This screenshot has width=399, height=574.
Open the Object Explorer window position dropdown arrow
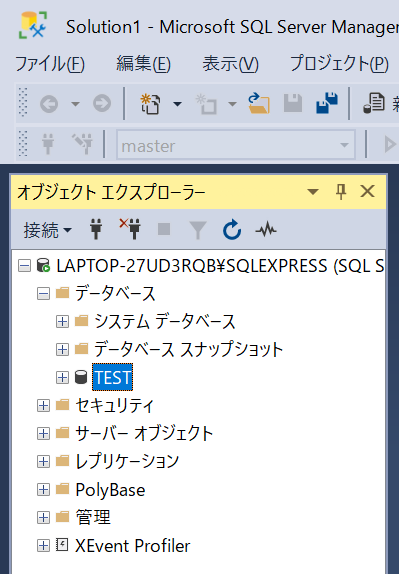(313, 191)
